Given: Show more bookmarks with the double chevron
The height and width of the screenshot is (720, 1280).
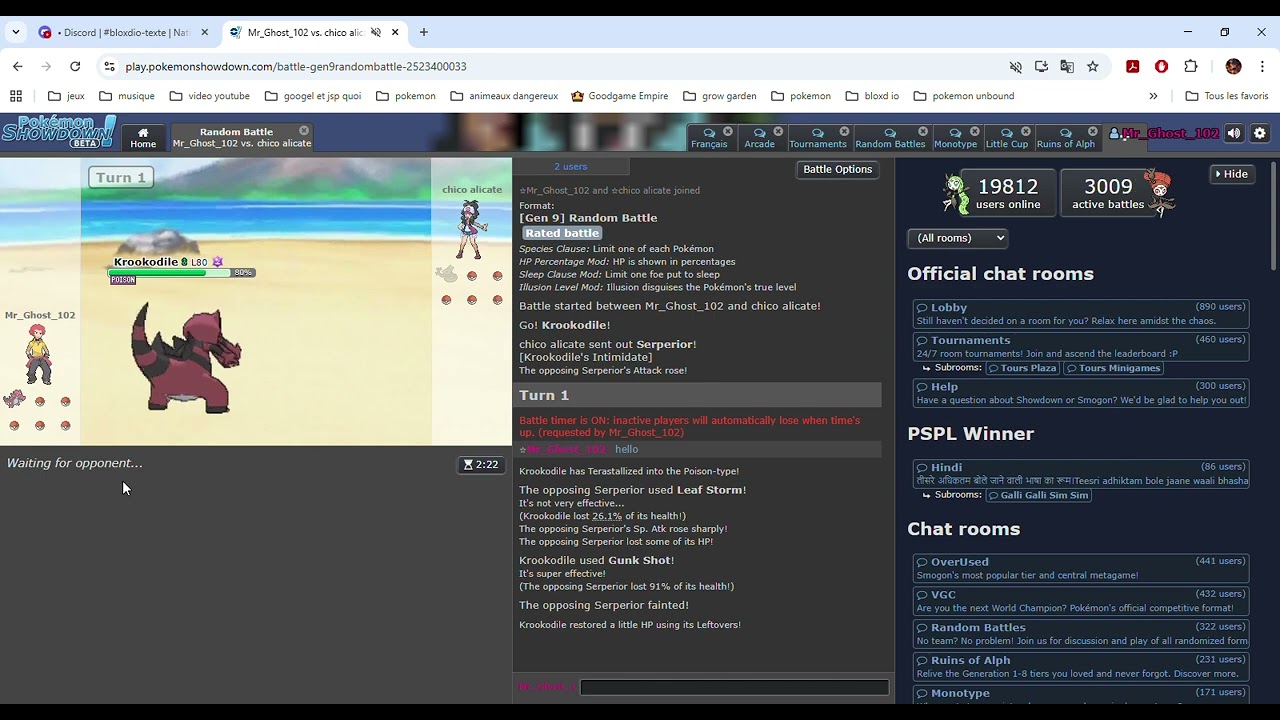Looking at the screenshot, I should (x=1153, y=96).
